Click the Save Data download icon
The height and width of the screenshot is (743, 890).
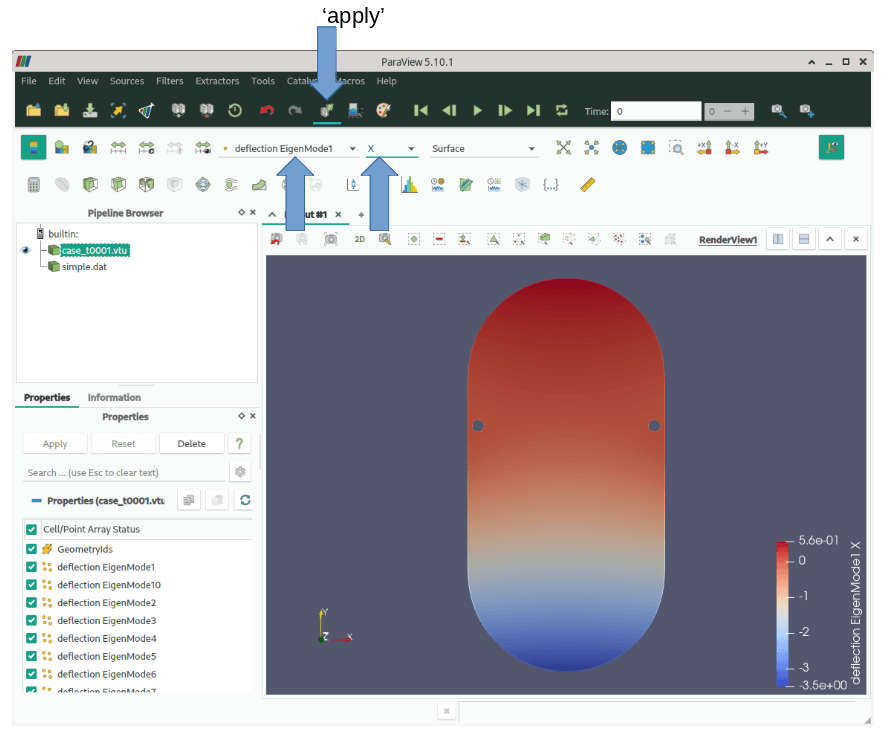tap(90, 110)
